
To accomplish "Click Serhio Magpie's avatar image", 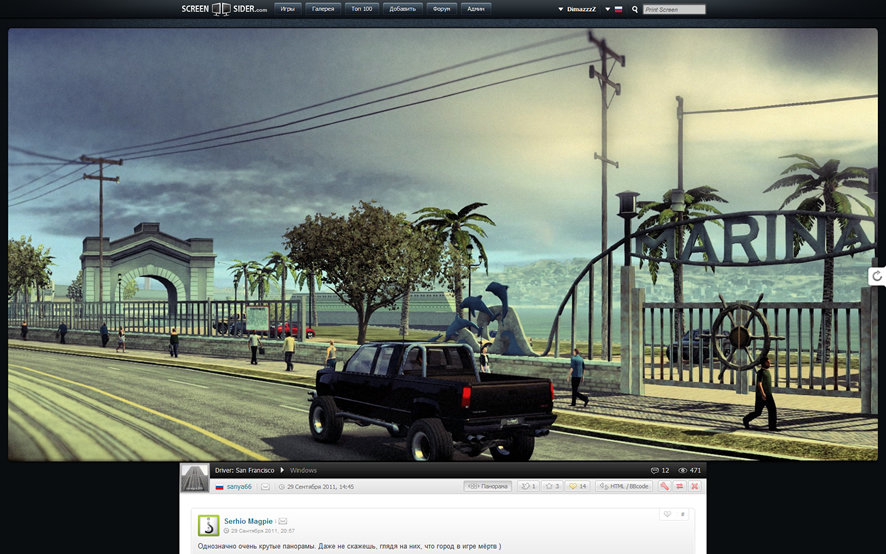I will [209, 526].
